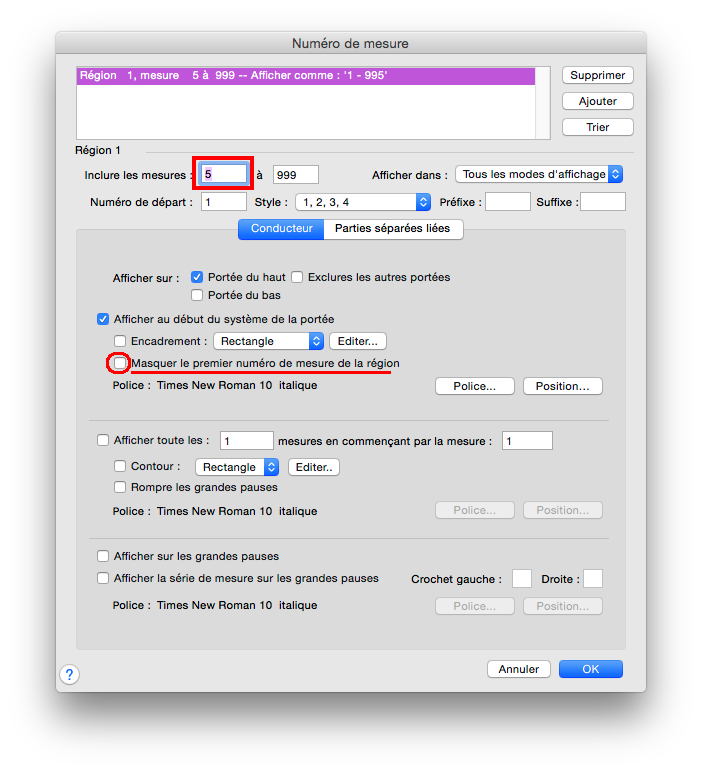Switch to Parties séparées liées tab
Viewport: 702px width, 772px height.
click(393, 229)
